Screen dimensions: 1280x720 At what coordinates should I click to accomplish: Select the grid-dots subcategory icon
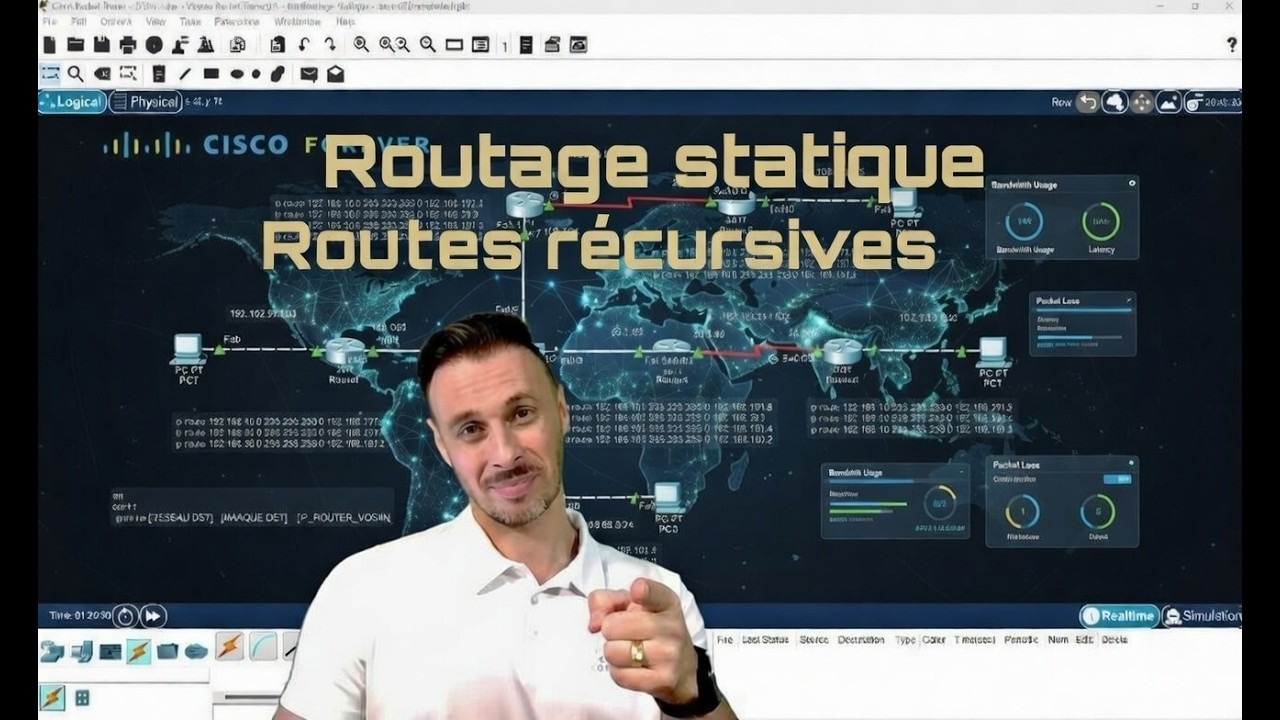tap(82, 697)
